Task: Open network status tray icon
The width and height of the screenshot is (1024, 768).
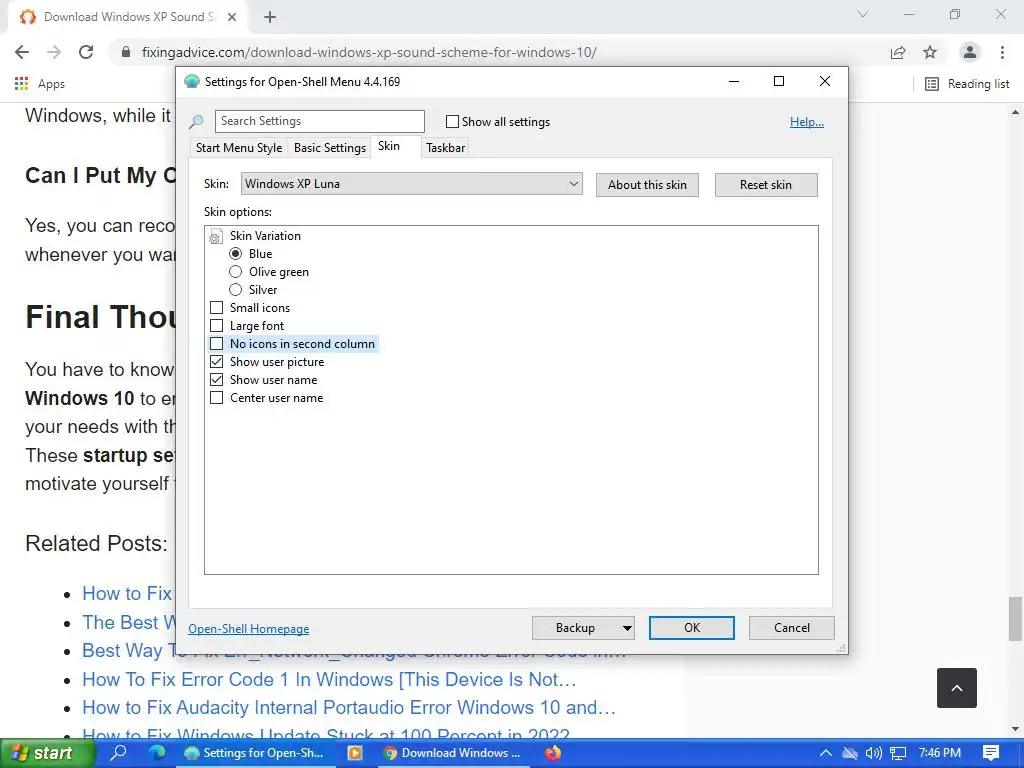Action: (898, 753)
